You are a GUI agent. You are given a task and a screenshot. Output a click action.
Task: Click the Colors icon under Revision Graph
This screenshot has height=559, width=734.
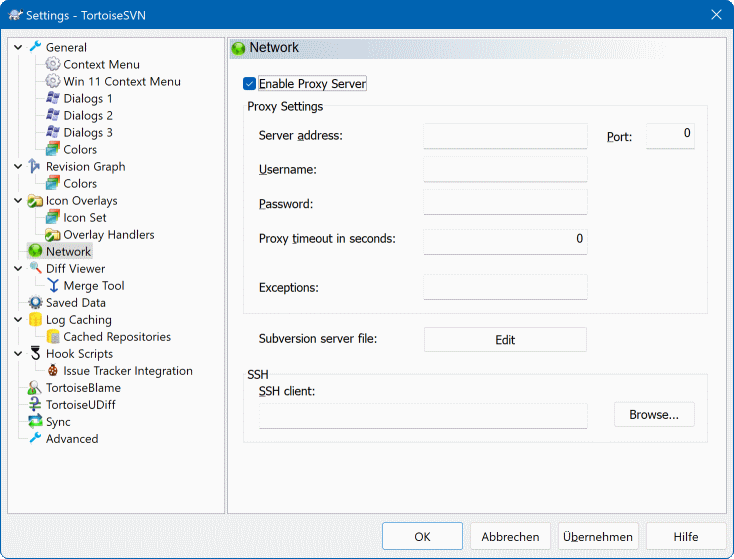52,183
